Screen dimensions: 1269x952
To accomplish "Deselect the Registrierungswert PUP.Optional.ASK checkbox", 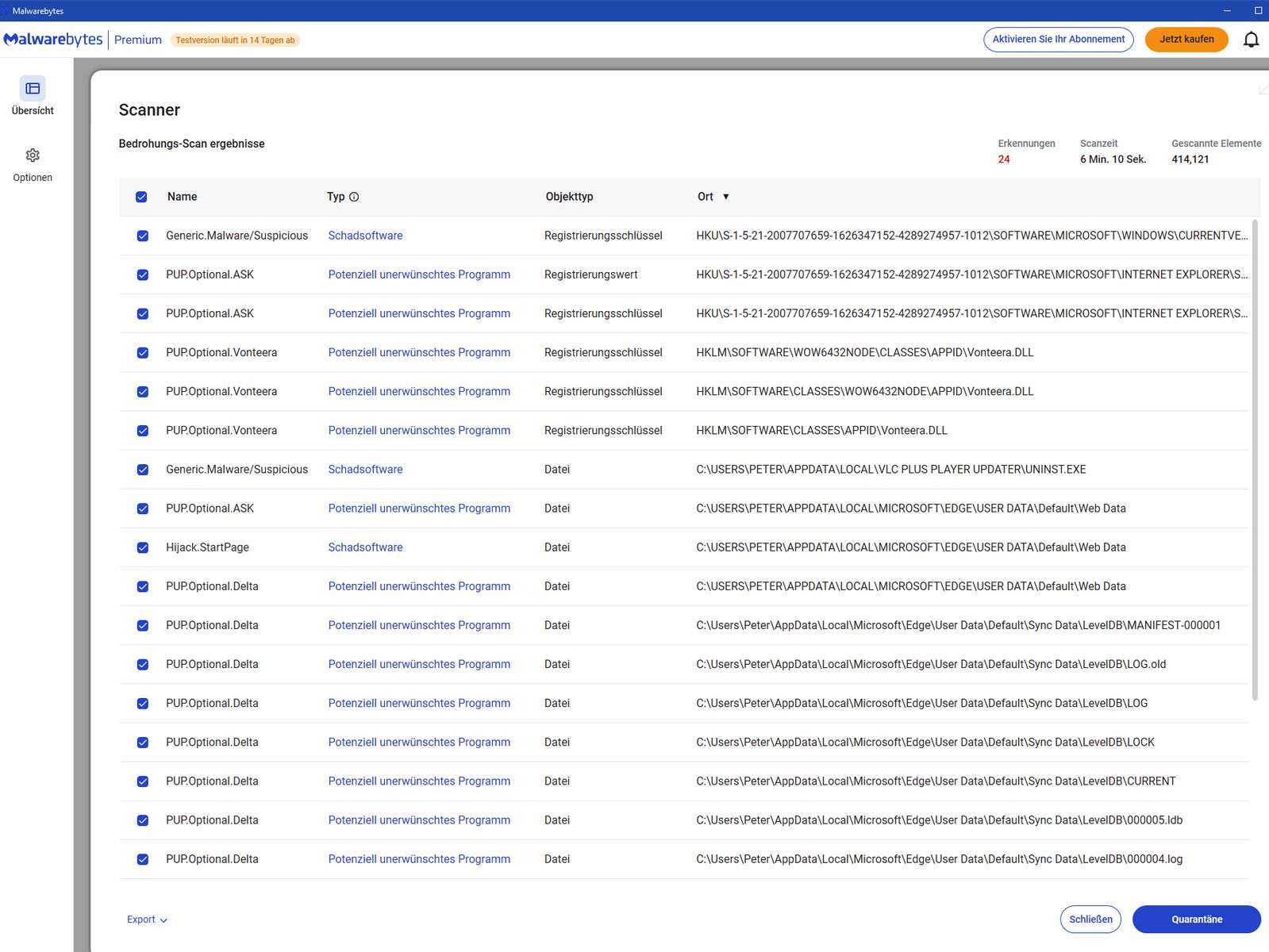I will point(143,274).
